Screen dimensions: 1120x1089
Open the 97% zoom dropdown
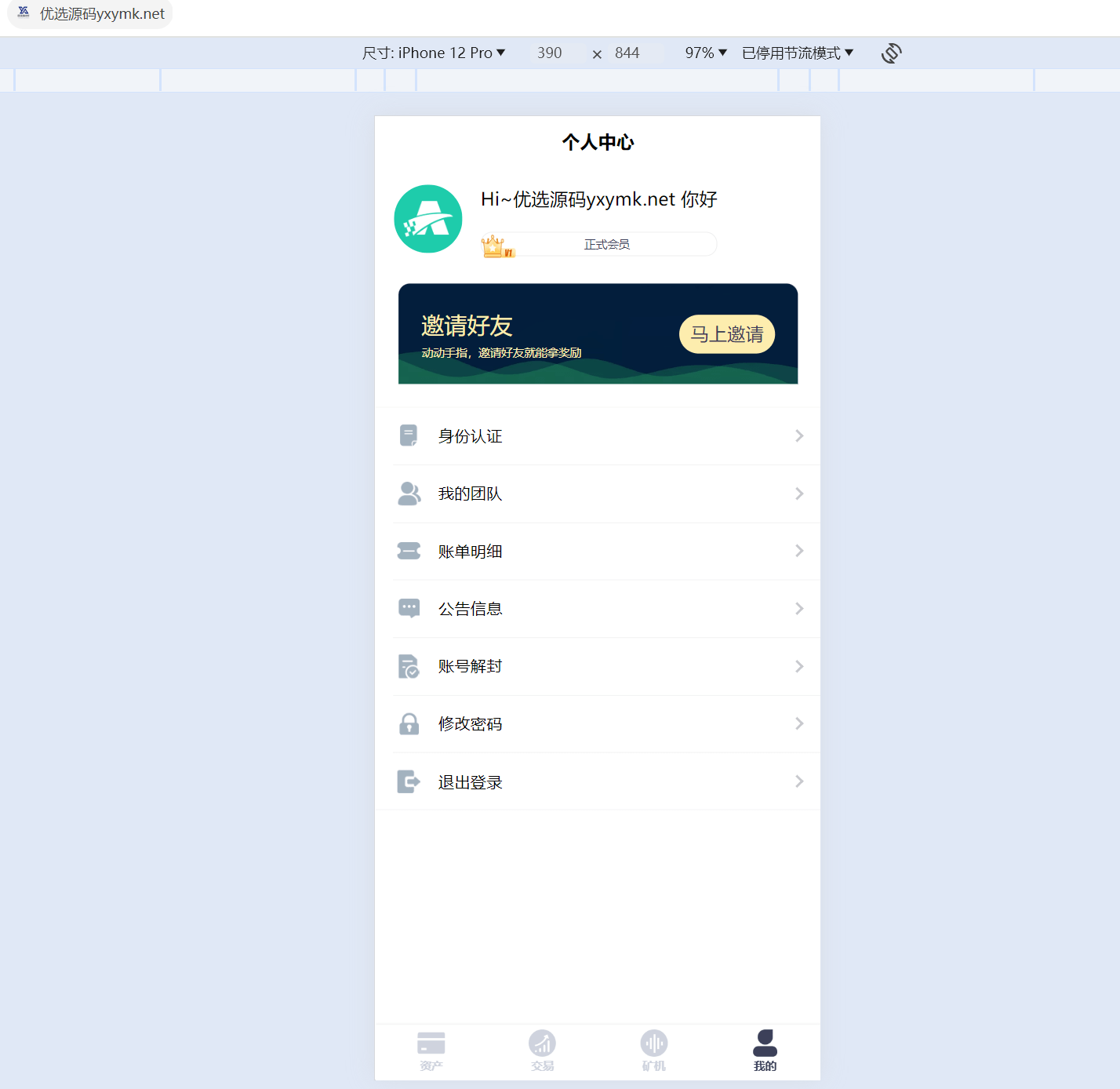(x=706, y=53)
